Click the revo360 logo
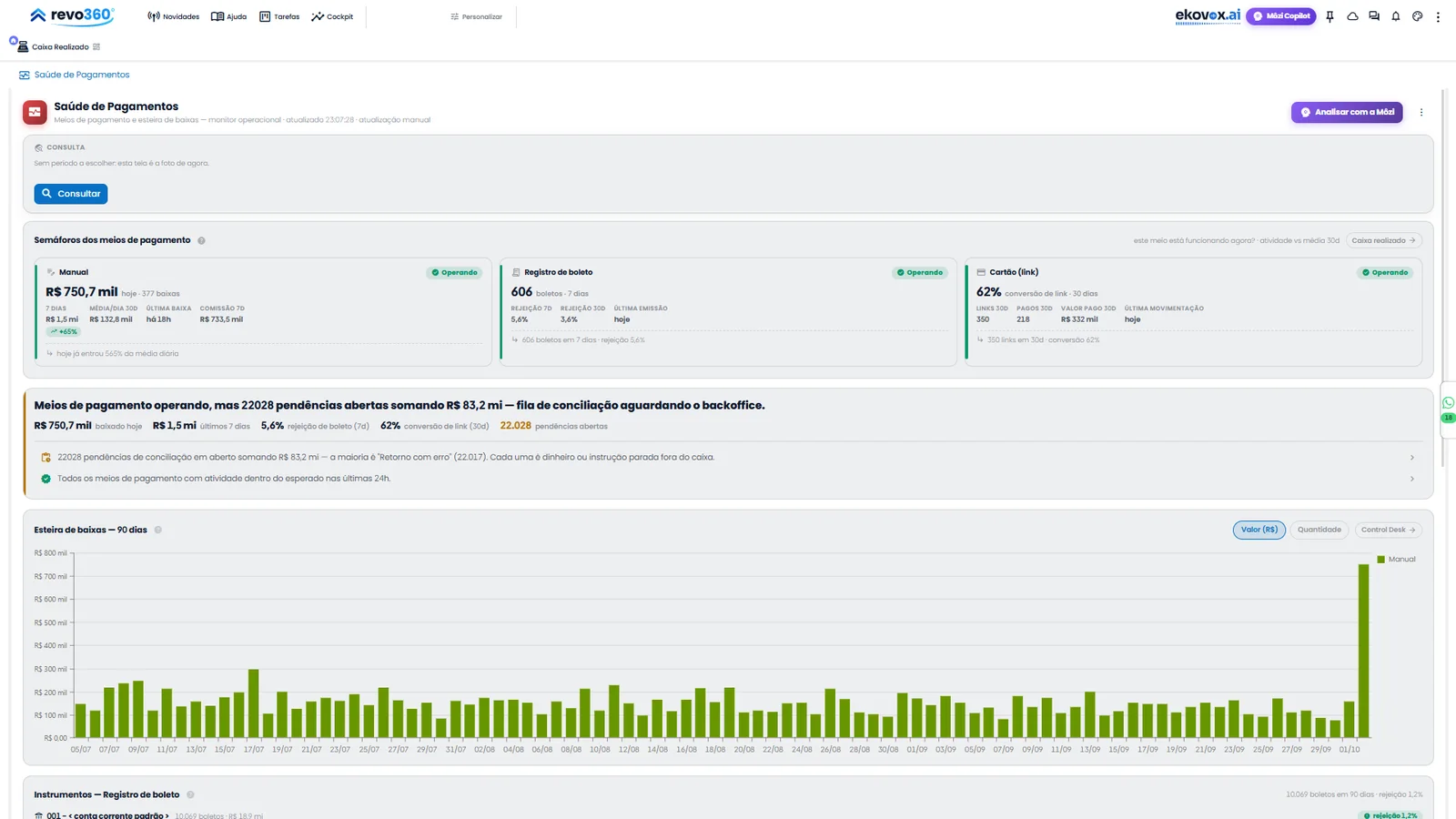Image resolution: width=1456 pixels, height=819 pixels. (x=72, y=15)
